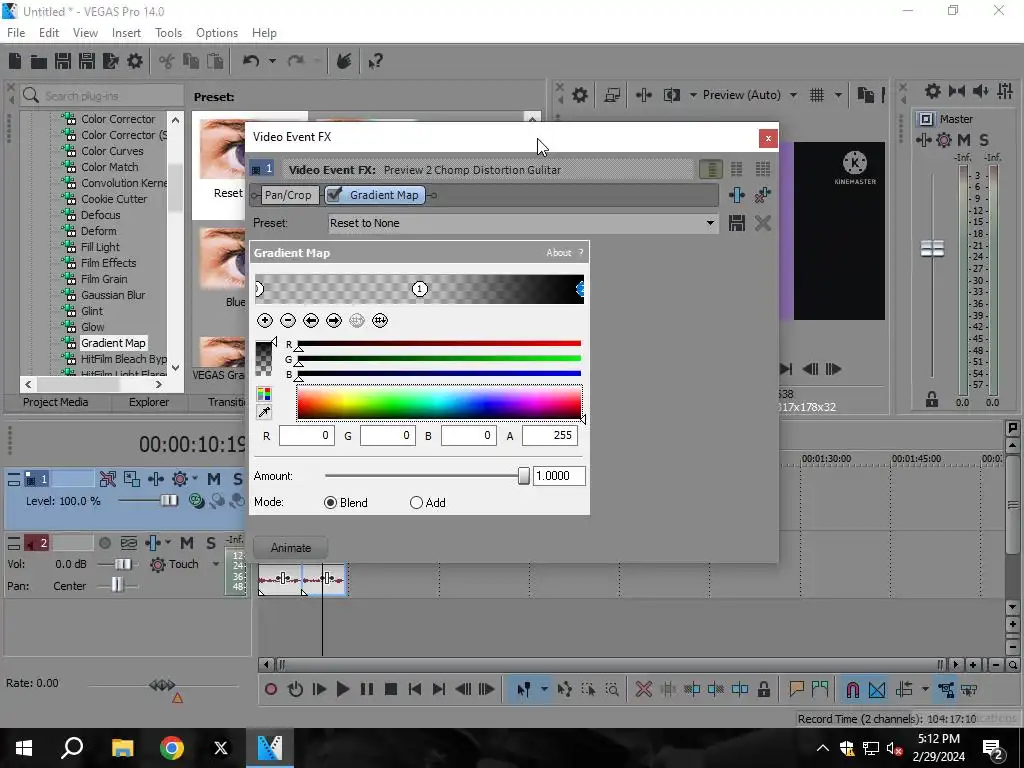Open video preview settings gear icon
The width and height of the screenshot is (1024, 768).
[579, 95]
